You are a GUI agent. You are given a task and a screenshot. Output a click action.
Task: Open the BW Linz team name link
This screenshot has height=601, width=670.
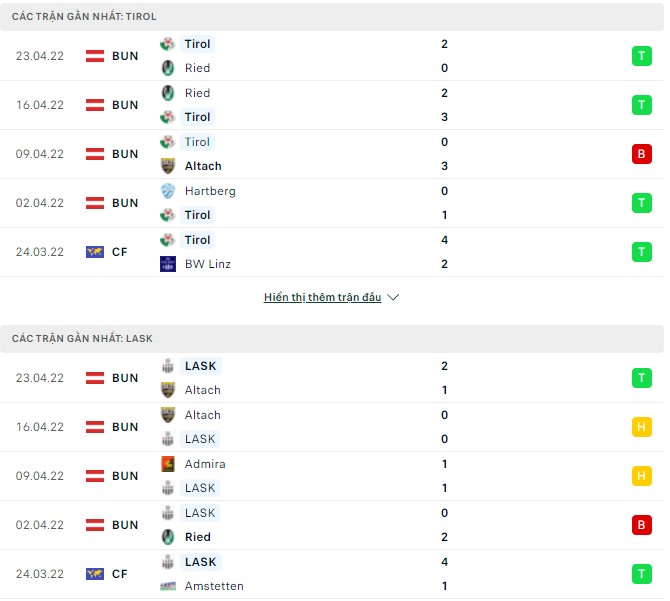[x=209, y=264]
